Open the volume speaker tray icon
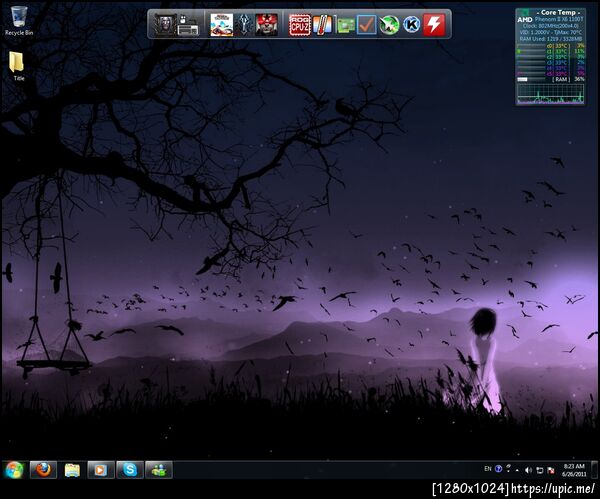This screenshot has height=499, width=600. coord(528,470)
